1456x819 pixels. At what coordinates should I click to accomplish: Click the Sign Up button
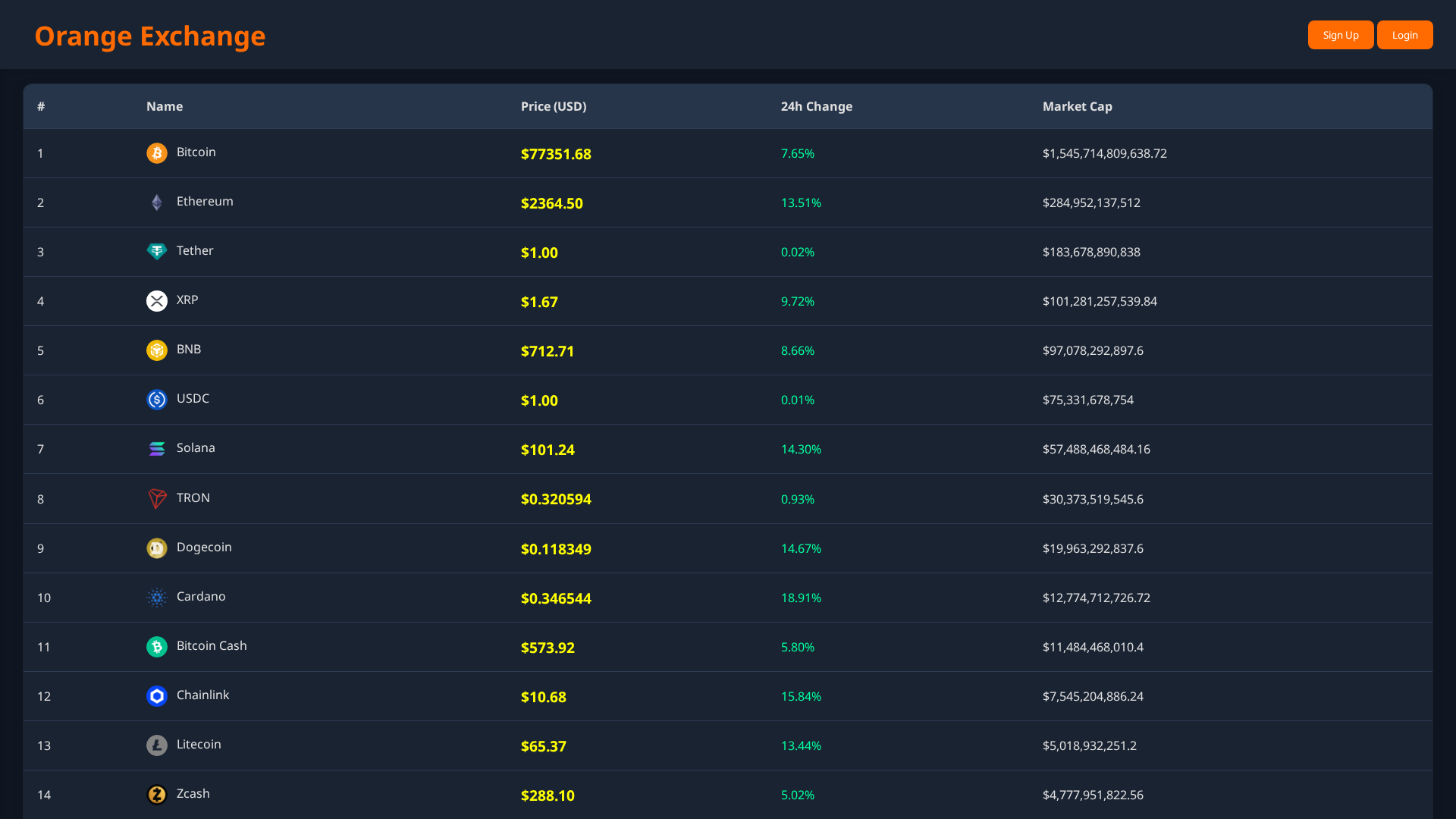tap(1340, 35)
